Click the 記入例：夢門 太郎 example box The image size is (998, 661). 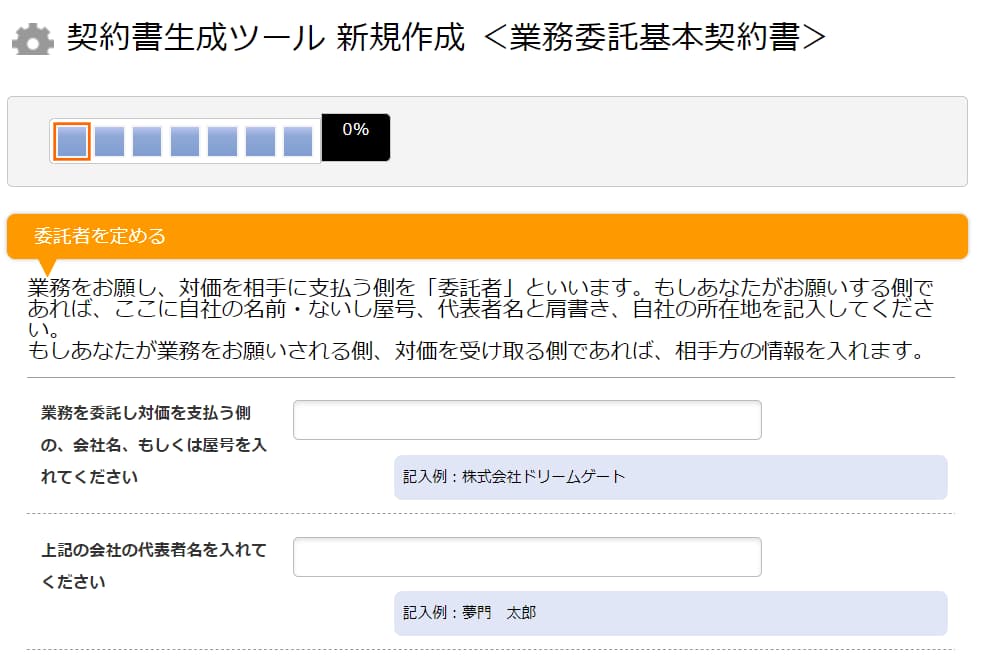pyautogui.click(x=670, y=613)
